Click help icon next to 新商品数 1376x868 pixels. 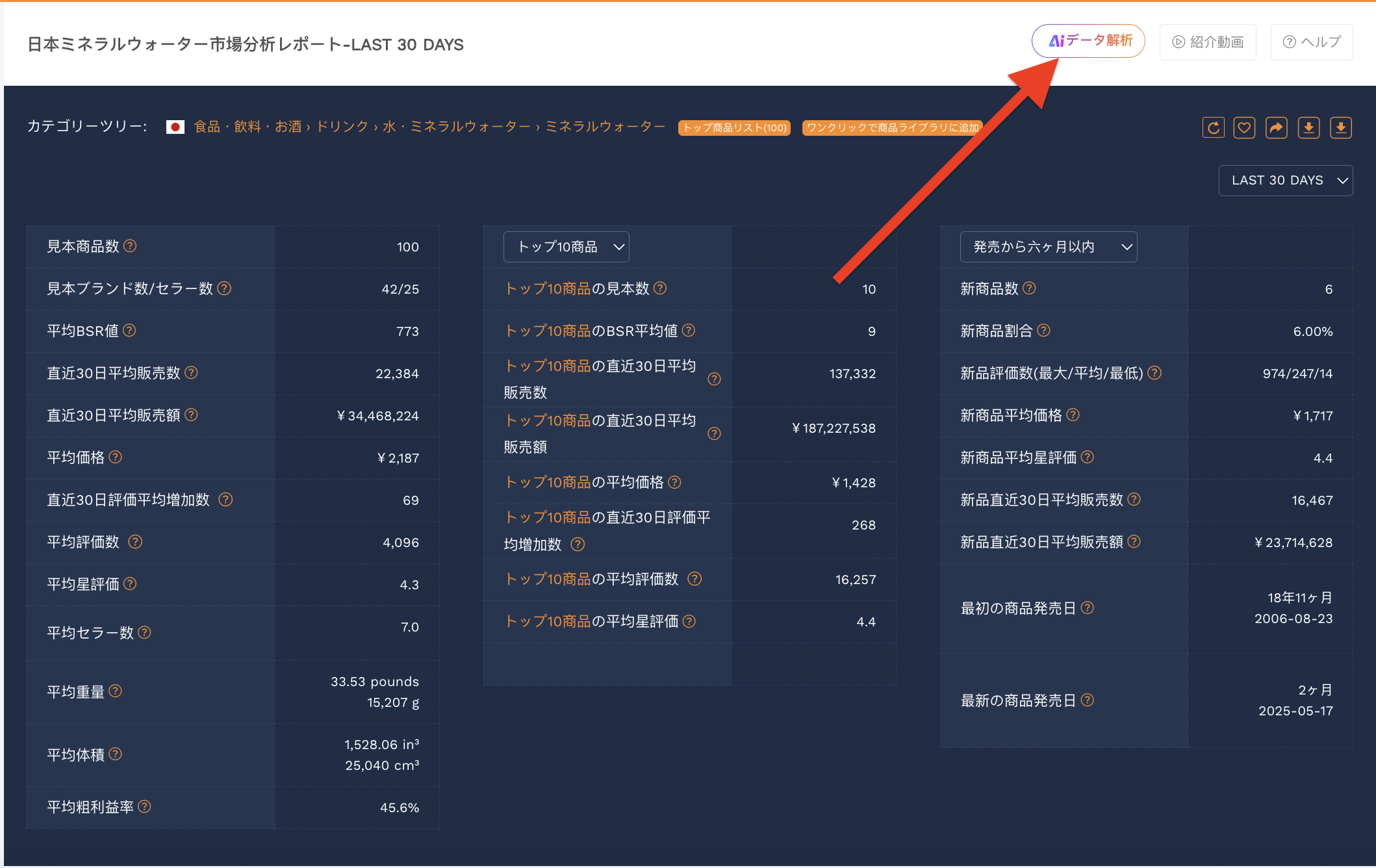click(x=1029, y=288)
